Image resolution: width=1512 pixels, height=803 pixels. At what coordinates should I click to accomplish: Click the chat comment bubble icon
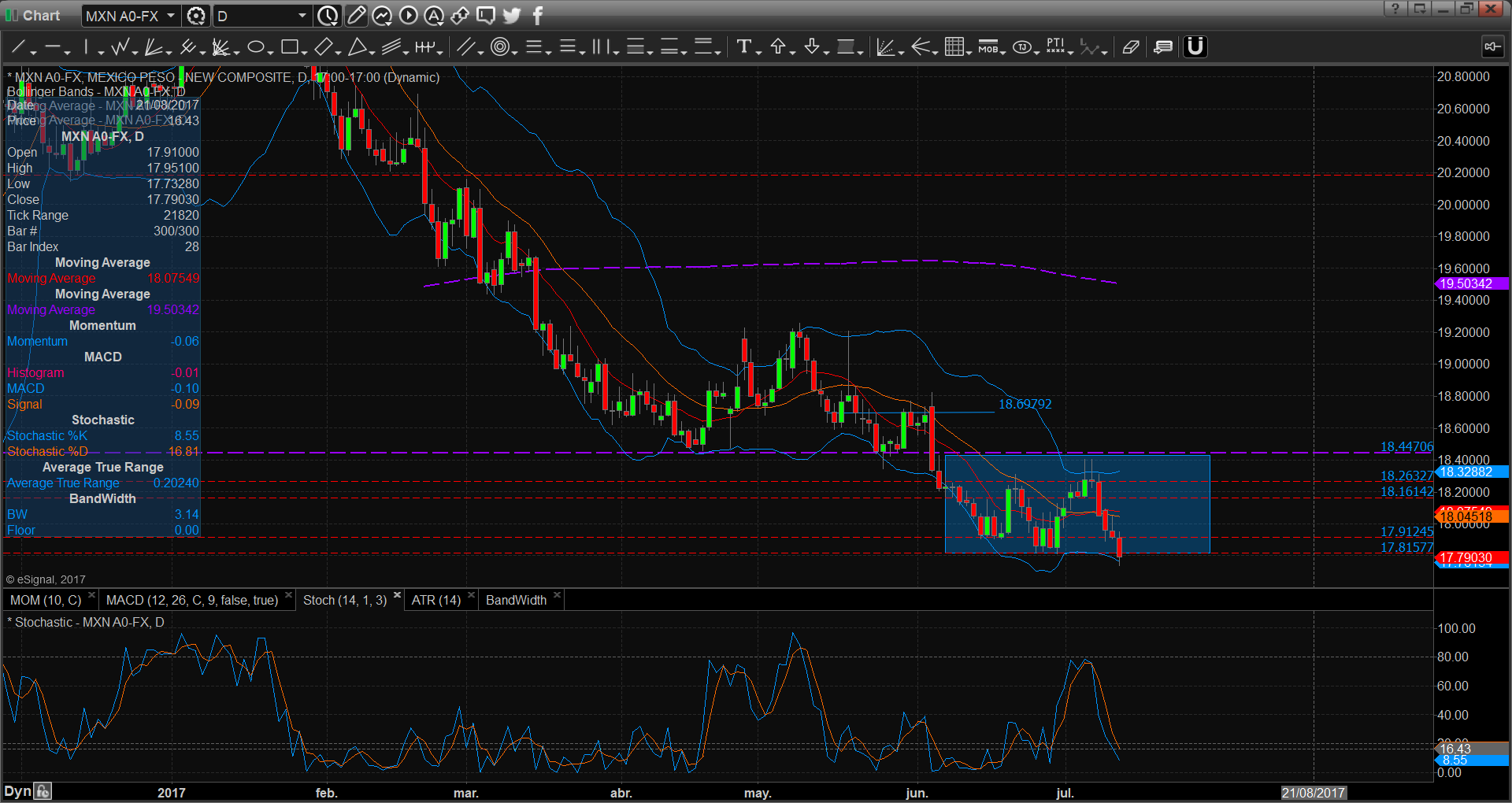486,15
